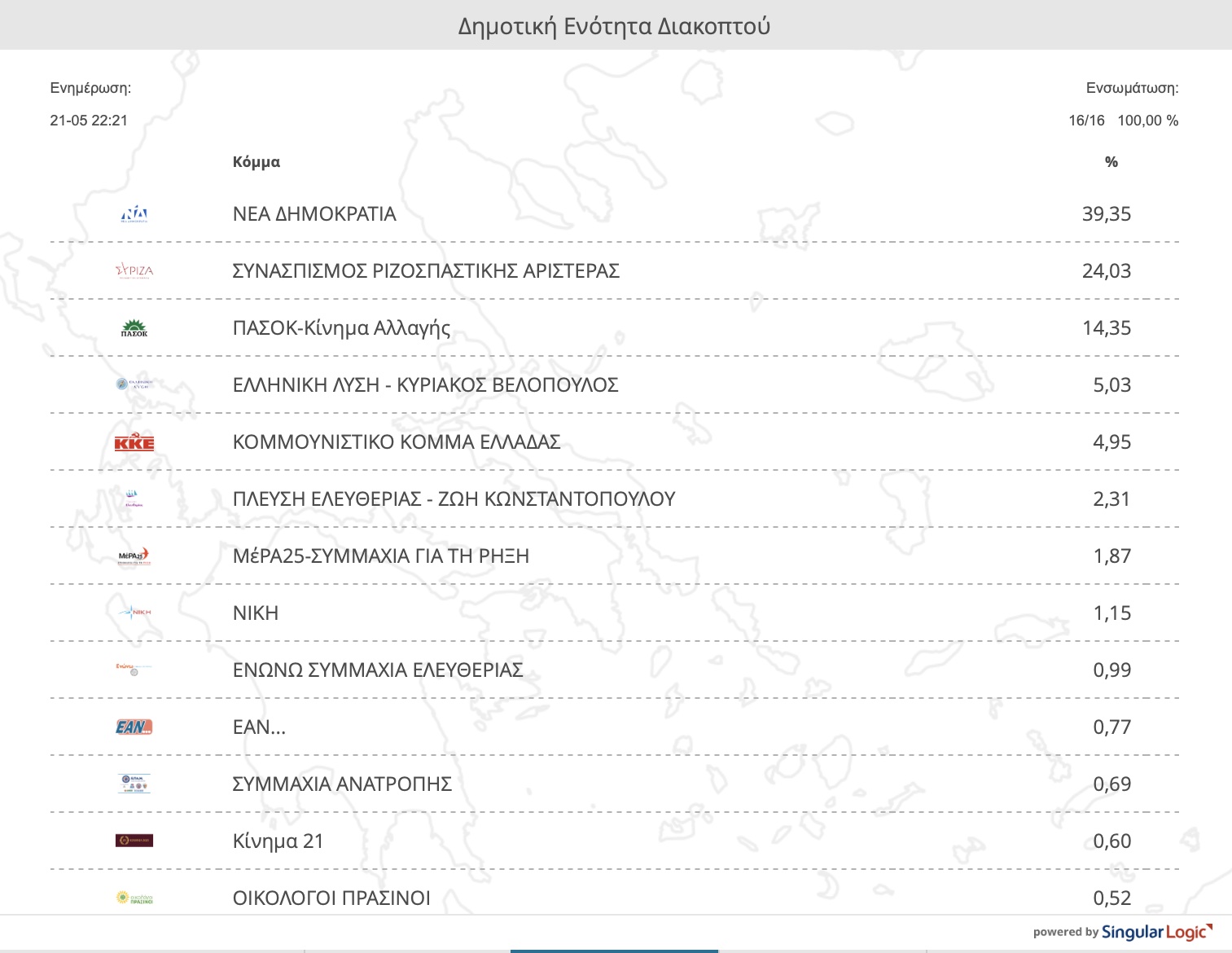Select ΣΥΜΜΑΧΙΑ ΑΝΑΤΡΟΠΗΣ party name

[x=342, y=784]
